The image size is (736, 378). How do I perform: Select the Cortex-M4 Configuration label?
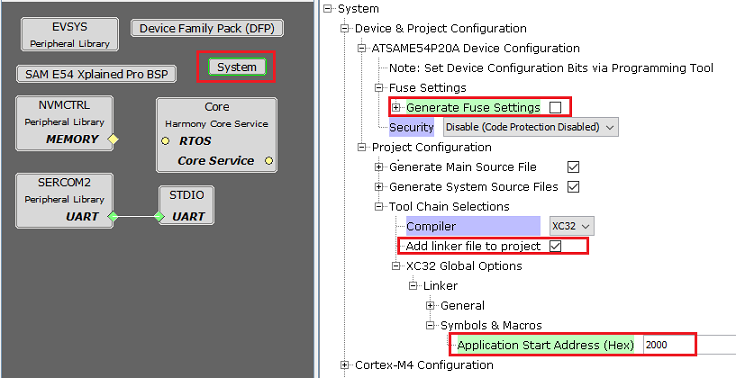pos(424,365)
